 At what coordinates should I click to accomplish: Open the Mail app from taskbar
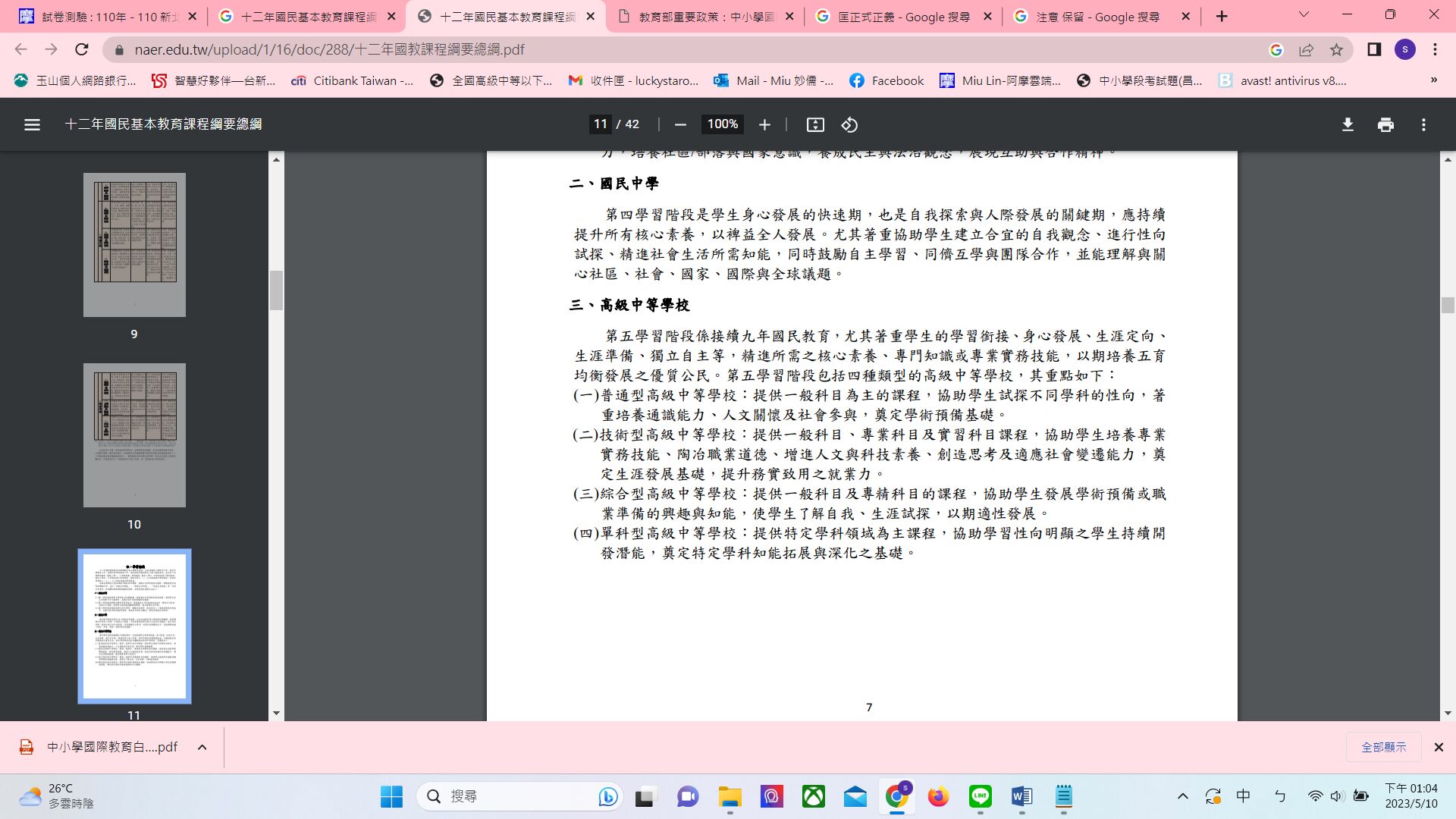(x=855, y=796)
